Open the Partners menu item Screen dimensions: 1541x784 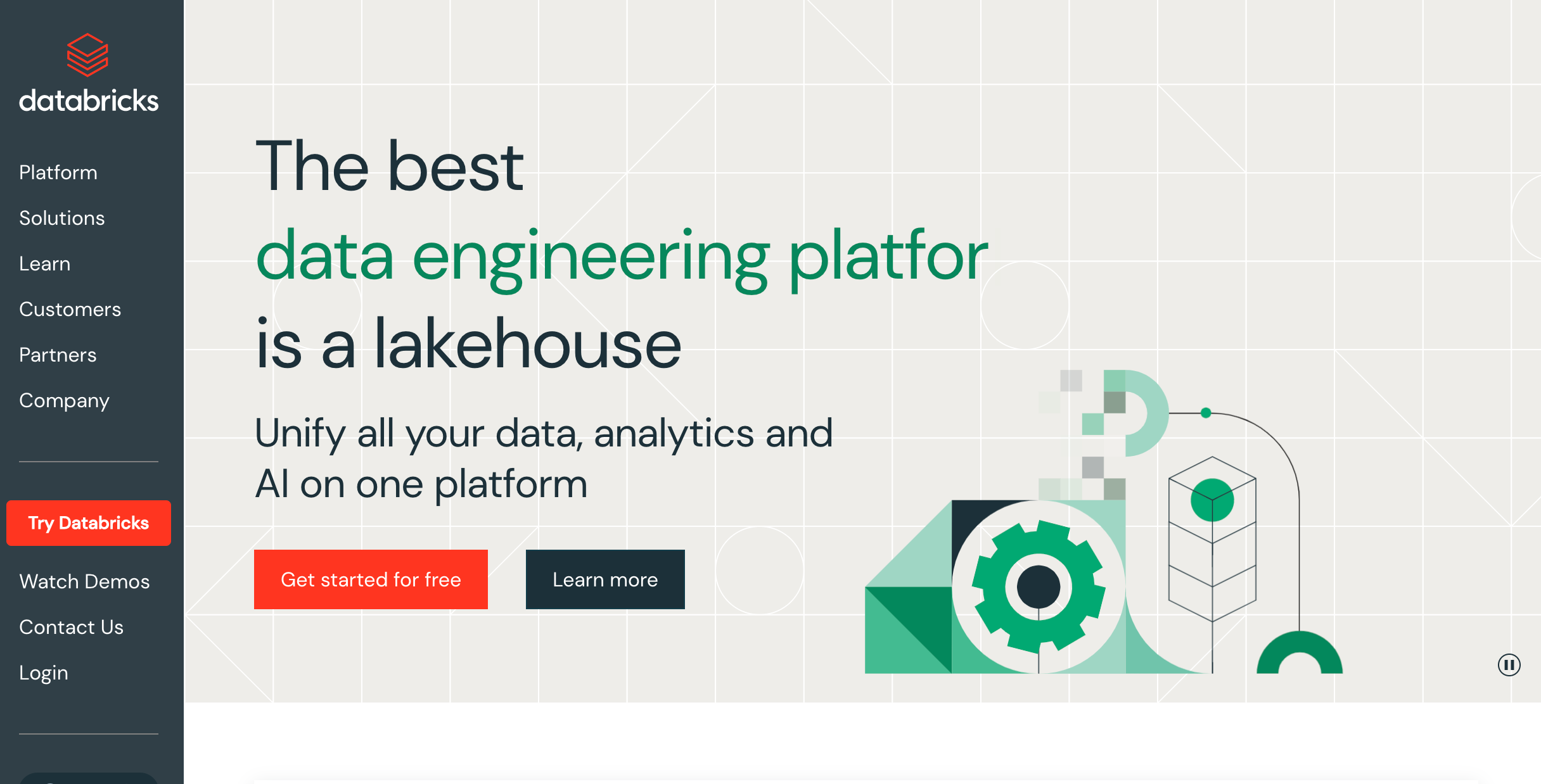click(58, 355)
